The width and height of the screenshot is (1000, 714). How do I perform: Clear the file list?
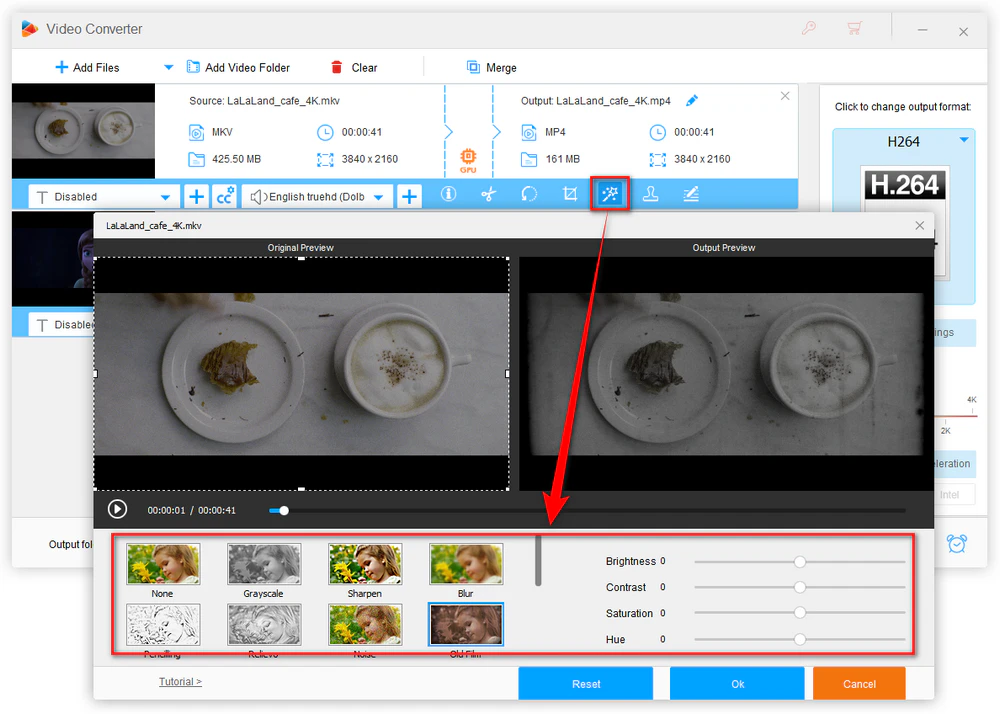pyautogui.click(x=354, y=68)
